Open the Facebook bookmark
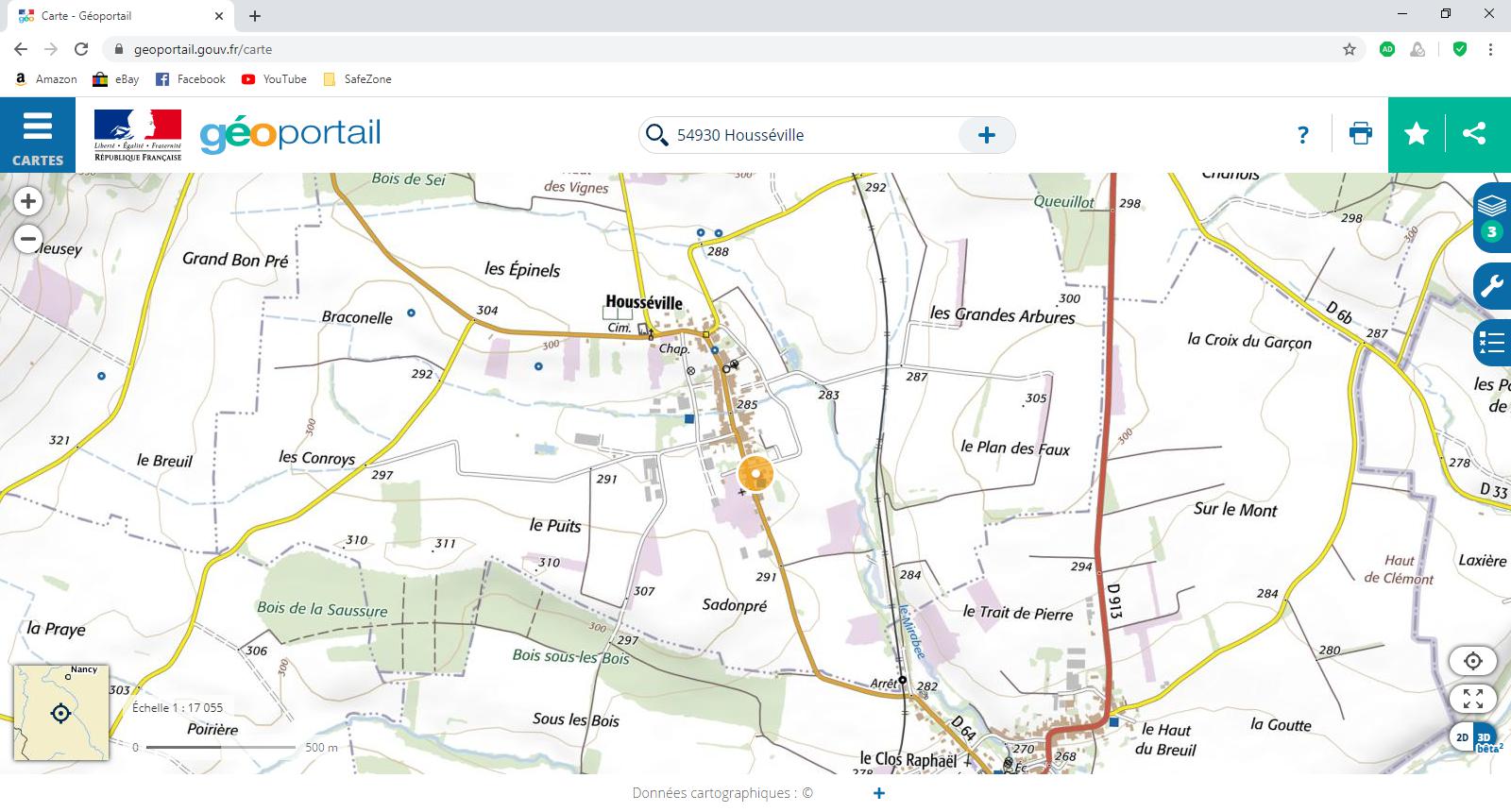Image resolution: width=1511 pixels, height=812 pixels. point(191,79)
